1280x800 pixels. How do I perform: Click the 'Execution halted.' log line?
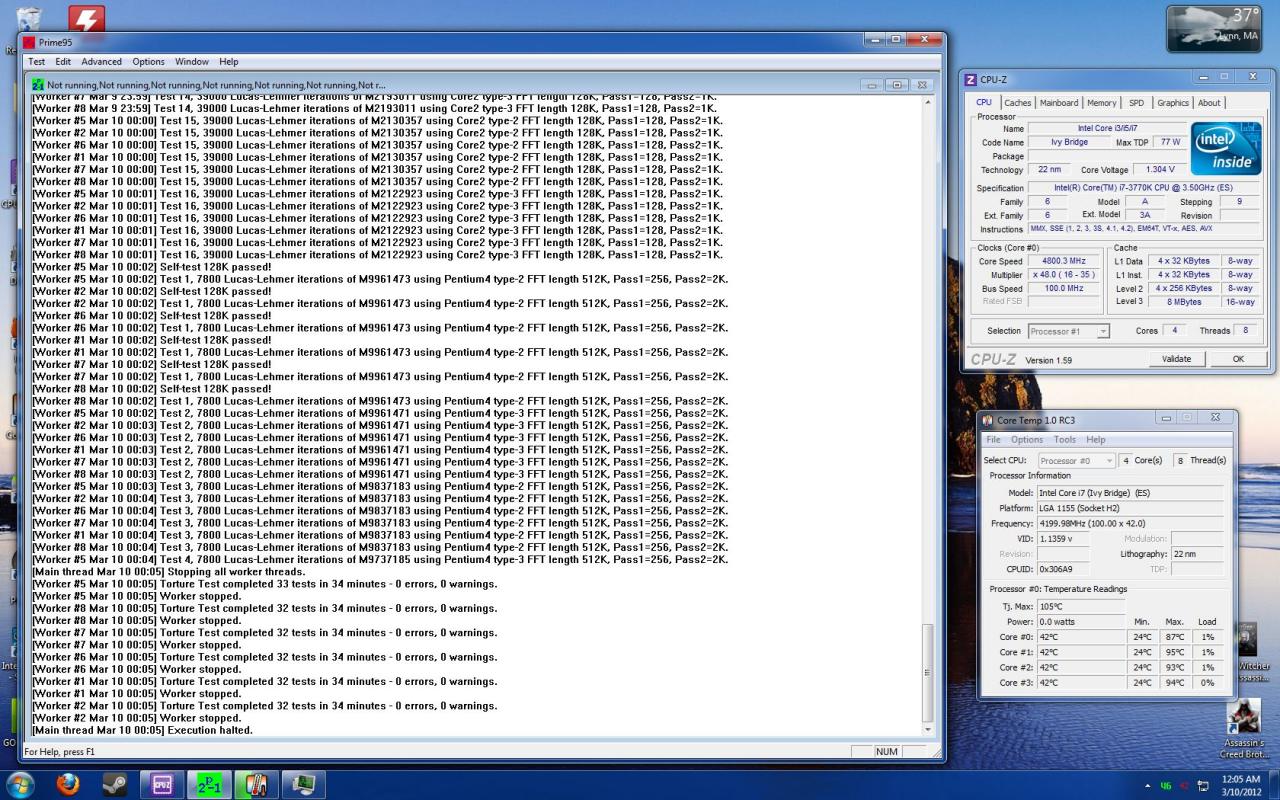(143, 730)
